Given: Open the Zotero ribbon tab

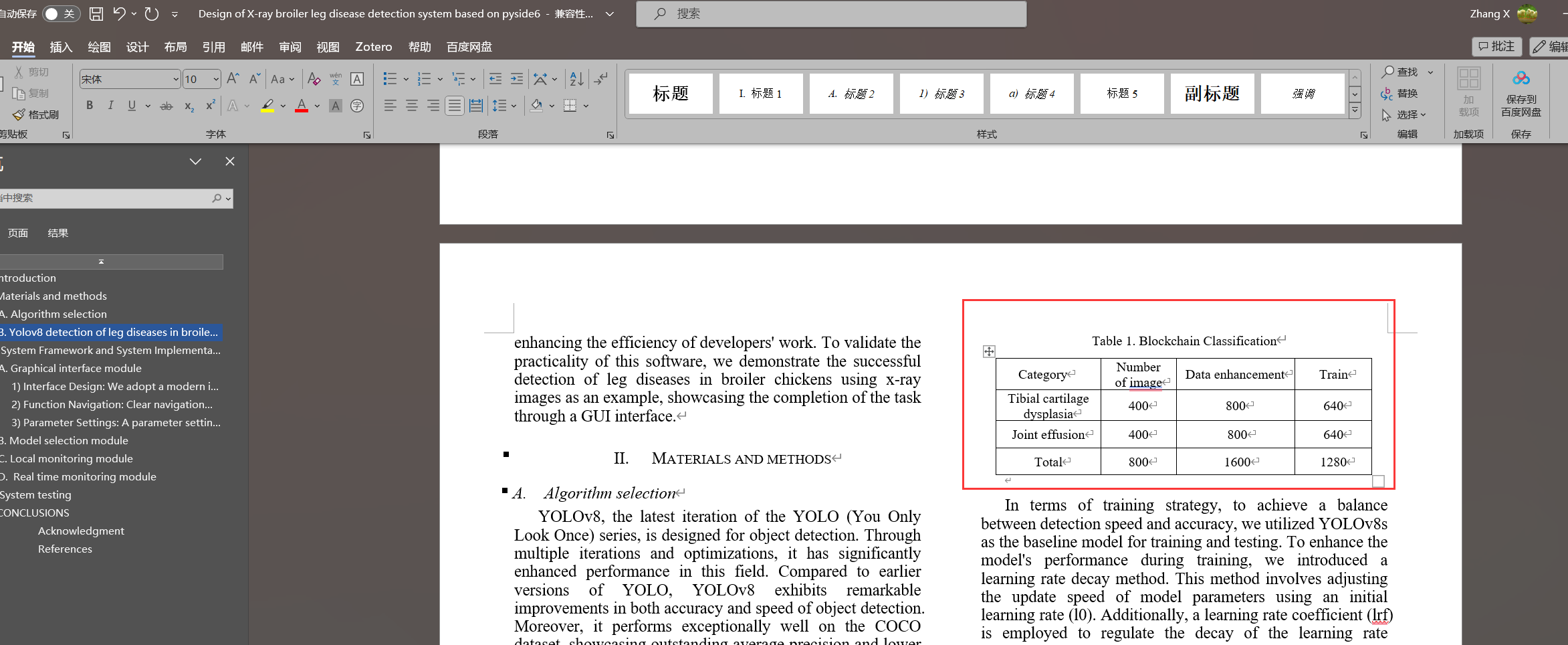Looking at the screenshot, I should (x=374, y=47).
